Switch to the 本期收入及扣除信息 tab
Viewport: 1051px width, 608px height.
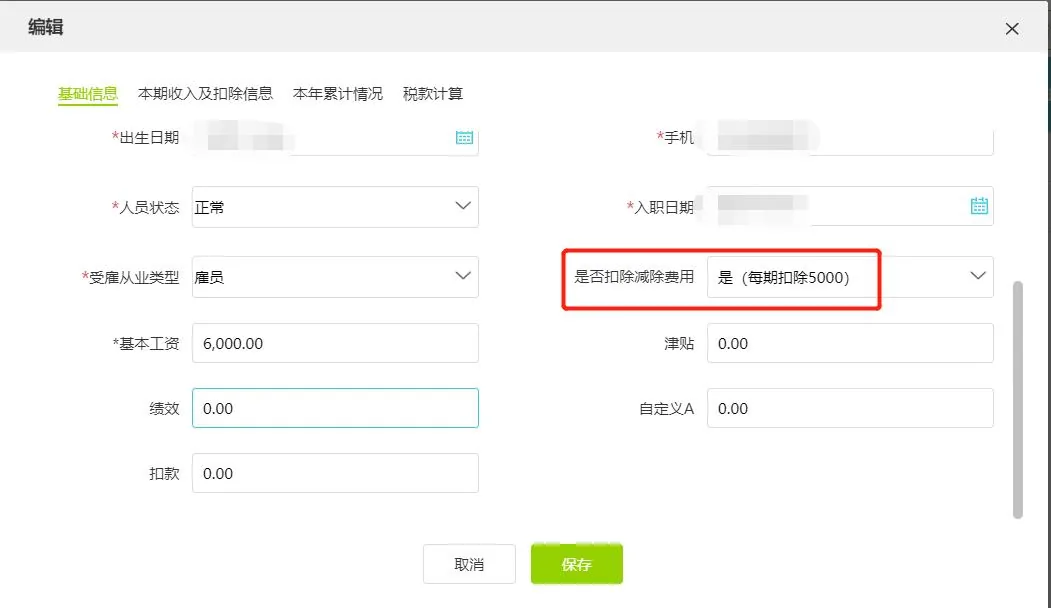tap(205, 94)
